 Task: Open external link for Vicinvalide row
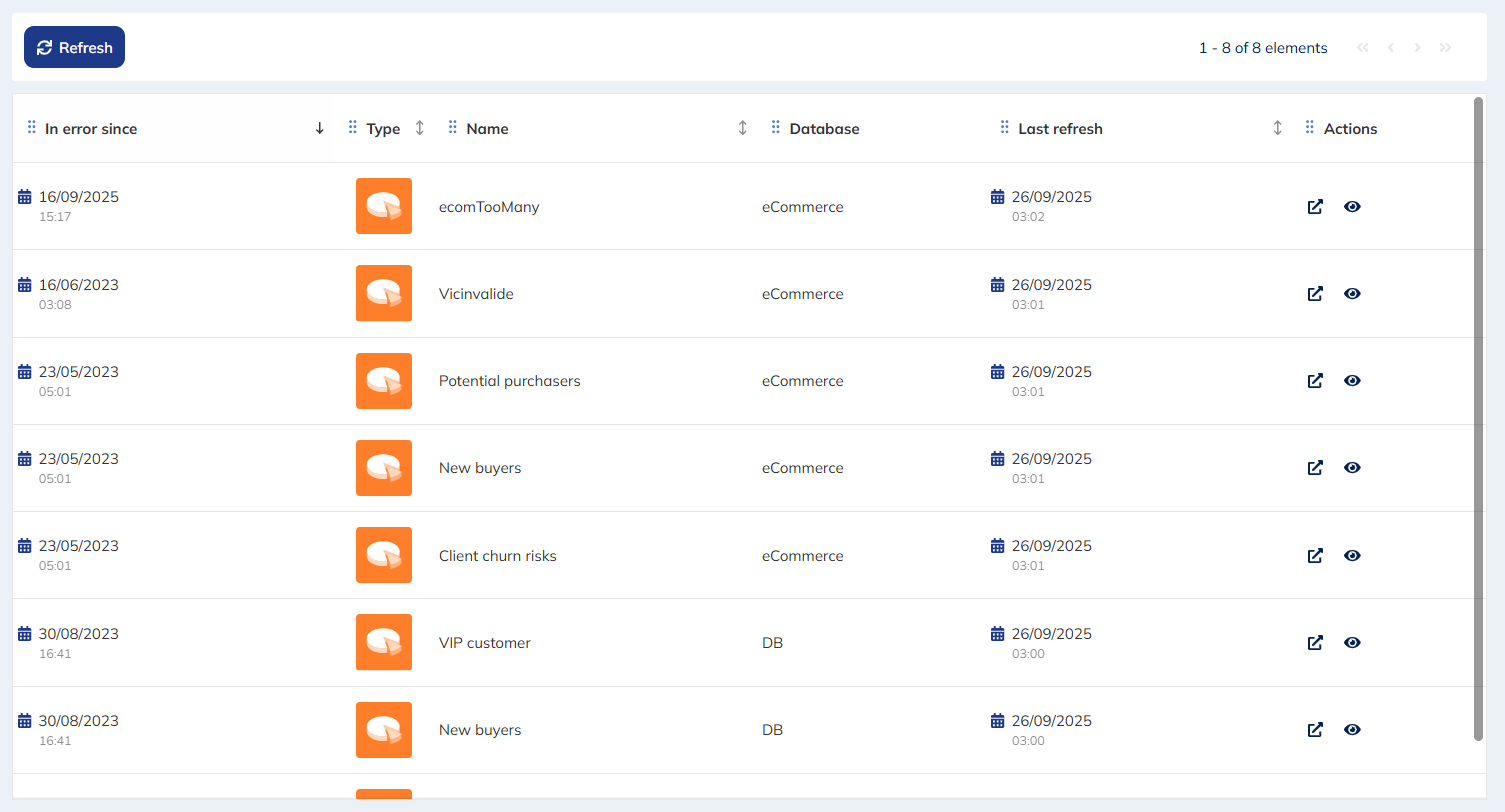[1315, 294]
